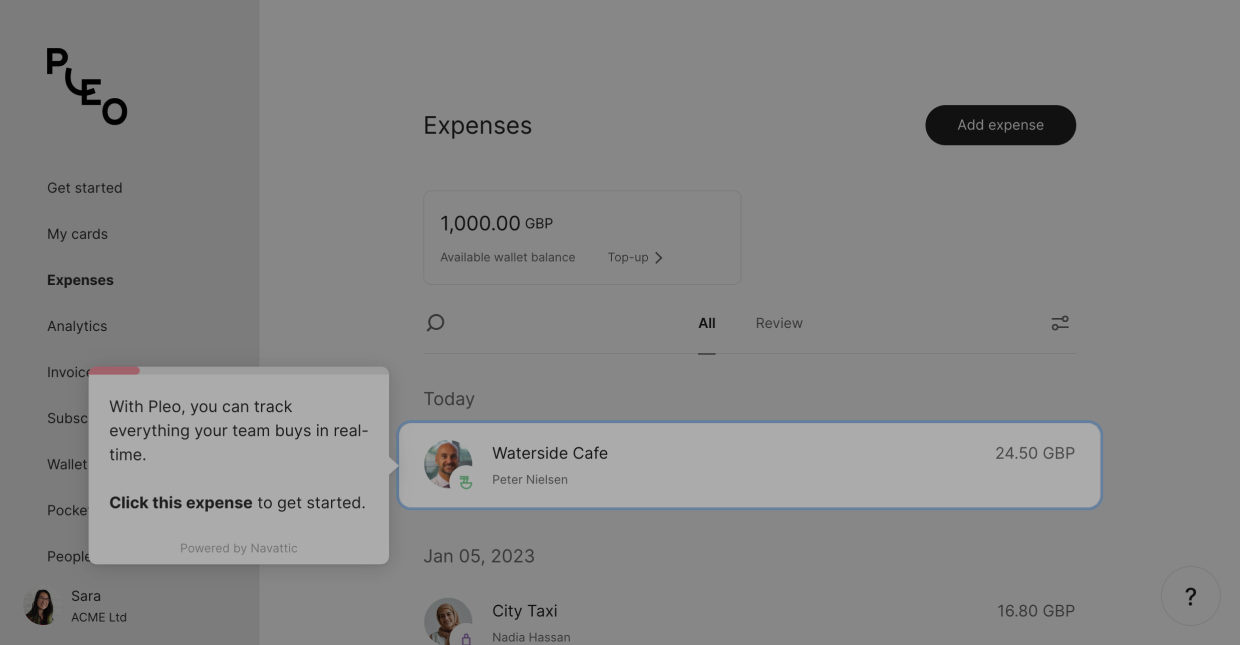Click the green receipt badge on Waterside Cafe

(x=465, y=482)
